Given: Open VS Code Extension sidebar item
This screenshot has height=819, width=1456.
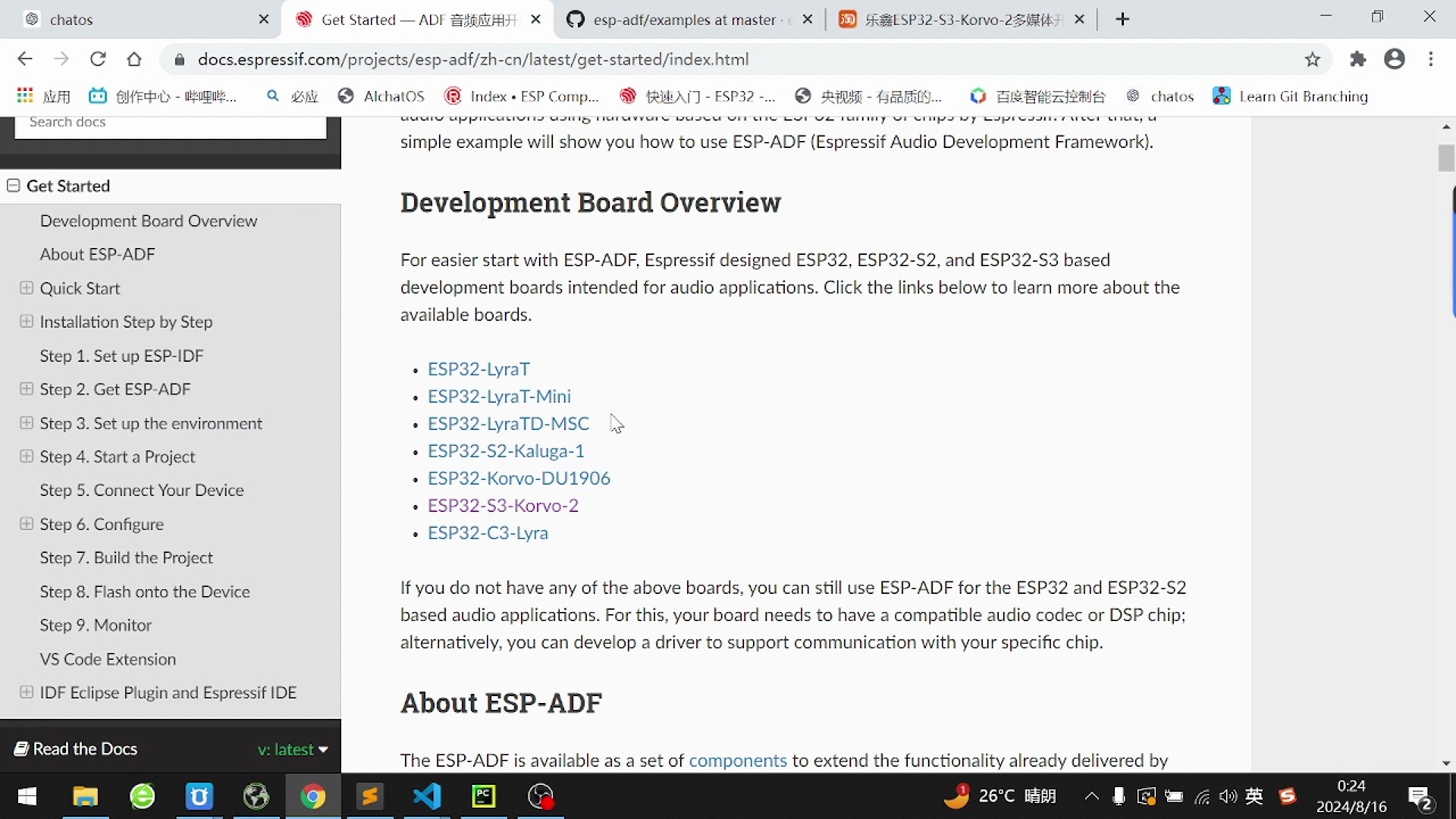Looking at the screenshot, I should pos(108,659).
